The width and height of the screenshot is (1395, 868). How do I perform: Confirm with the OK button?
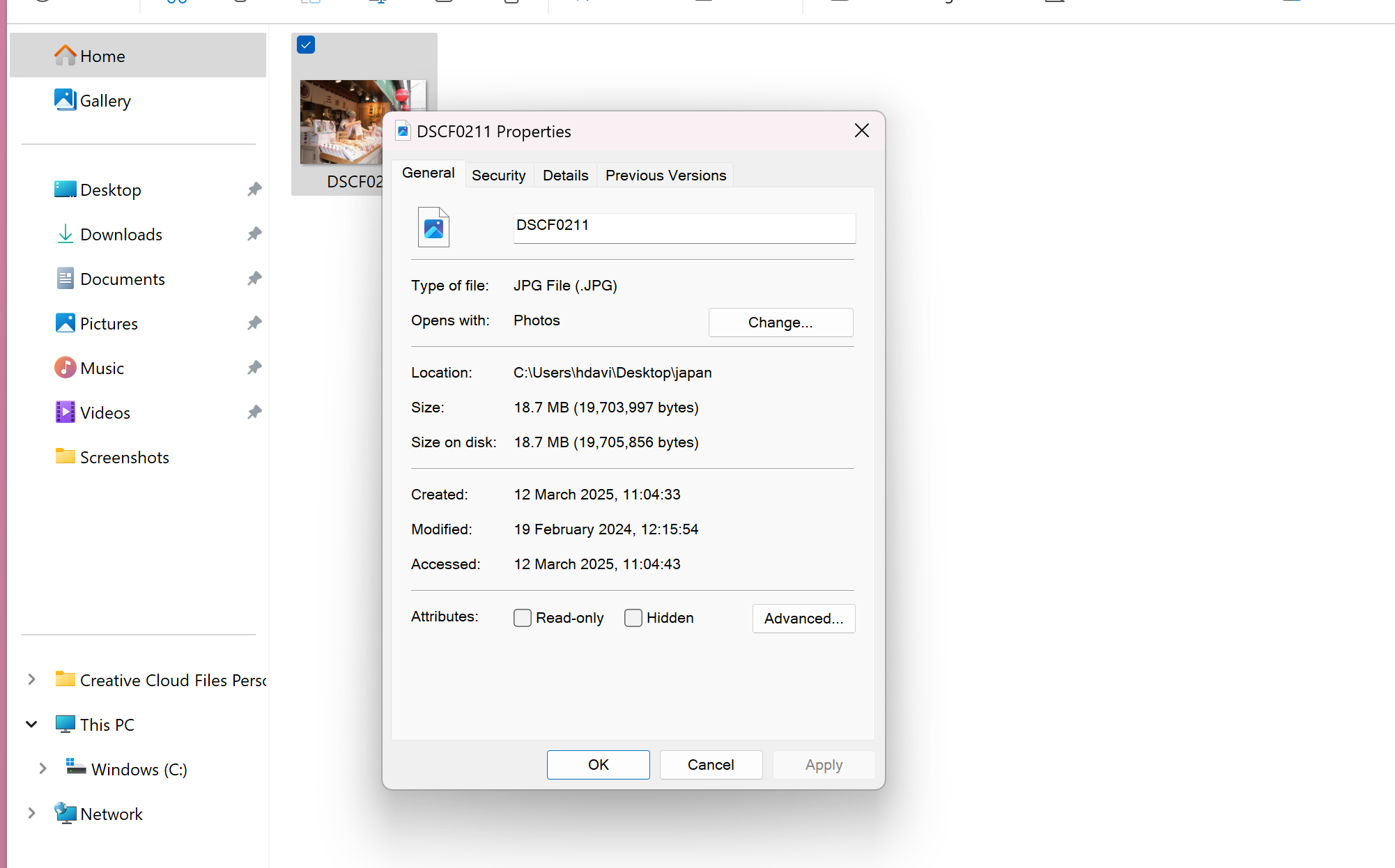tap(598, 765)
